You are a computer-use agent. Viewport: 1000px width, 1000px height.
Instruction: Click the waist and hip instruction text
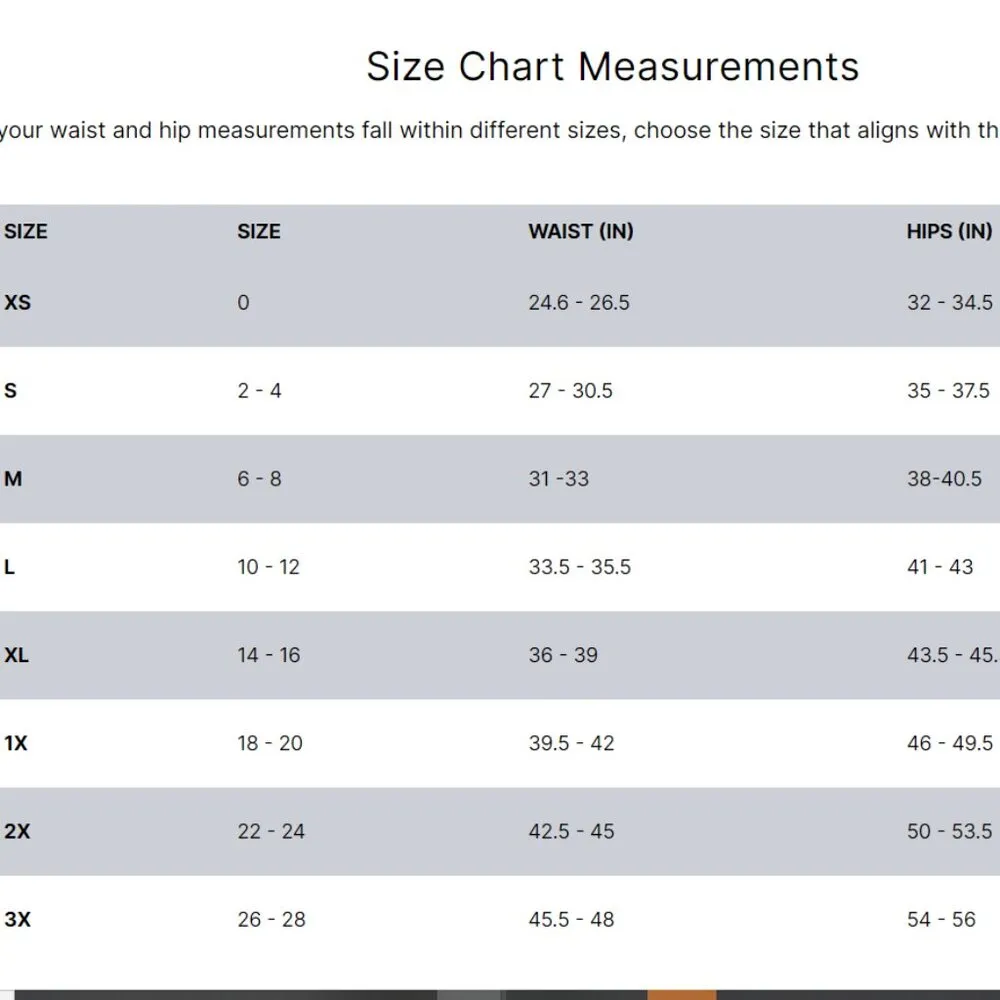[500, 131]
